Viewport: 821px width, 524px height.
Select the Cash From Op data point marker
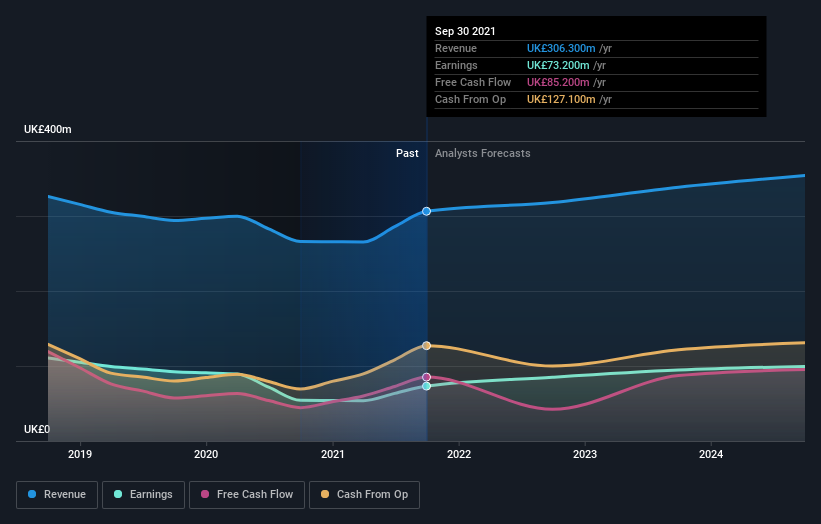(x=426, y=345)
